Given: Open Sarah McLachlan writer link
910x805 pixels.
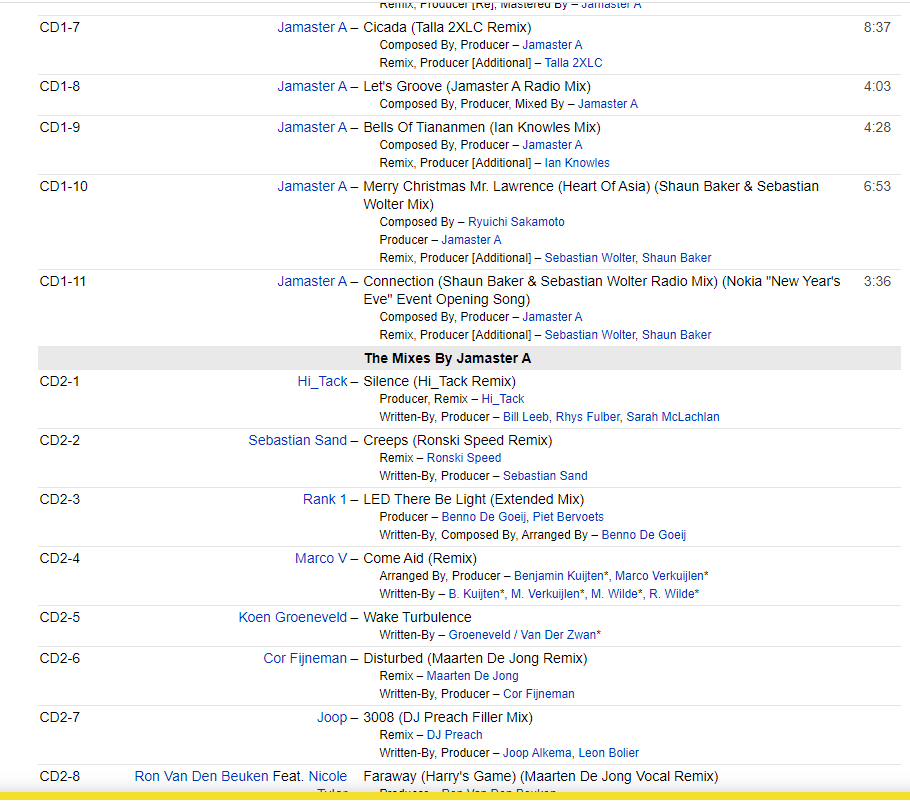Looking at the screenshot, I should [x=673, y=417].
